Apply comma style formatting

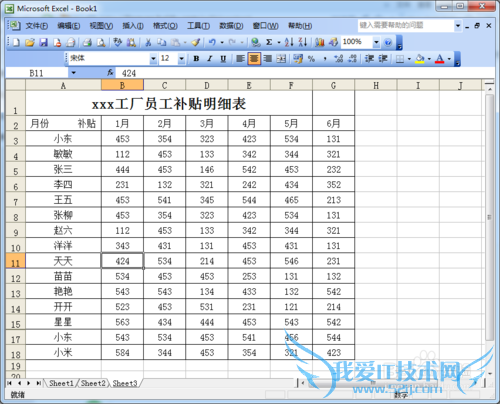(x=325, y=59)
